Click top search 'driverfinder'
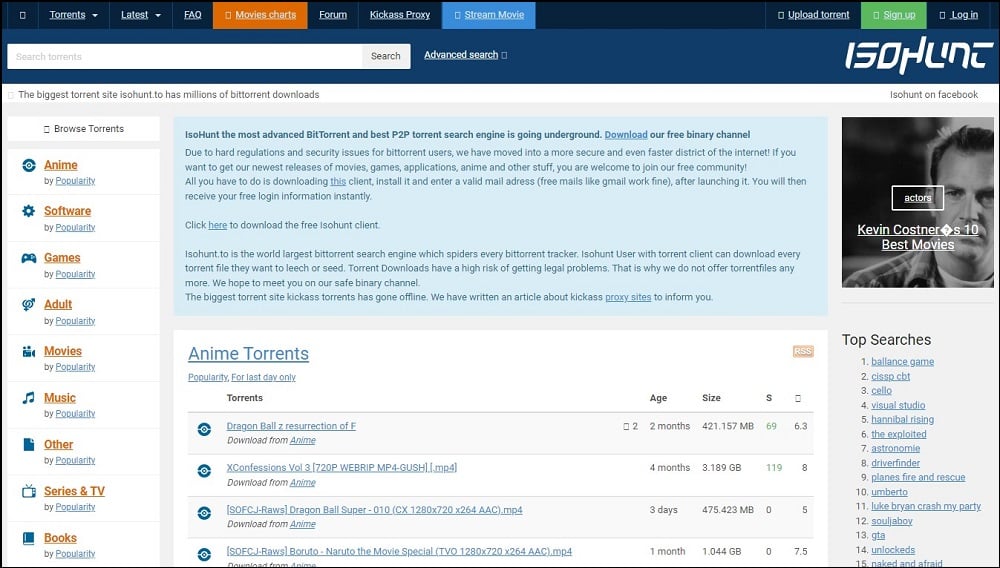Viewport: 1000px width, 568px height. pyautogui.click(x=895, y=463)
